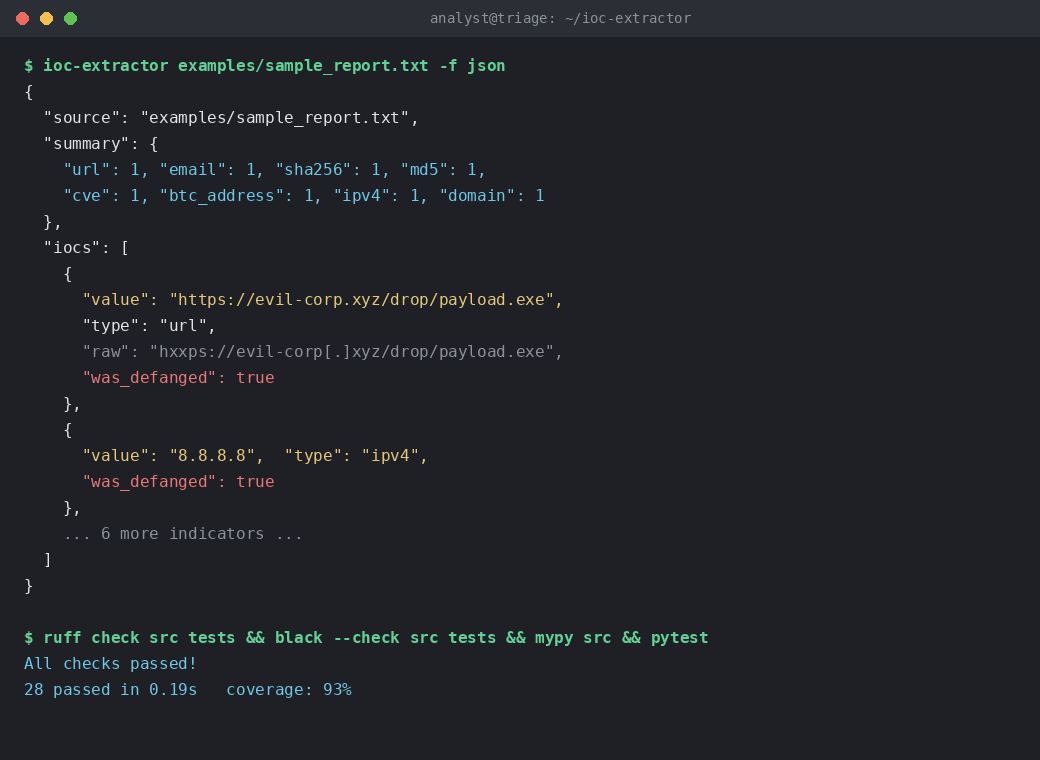Image resolution: width=1040 pixels, height=760 pixels.
Task: Click the green maximize window button
Action: 70,19
